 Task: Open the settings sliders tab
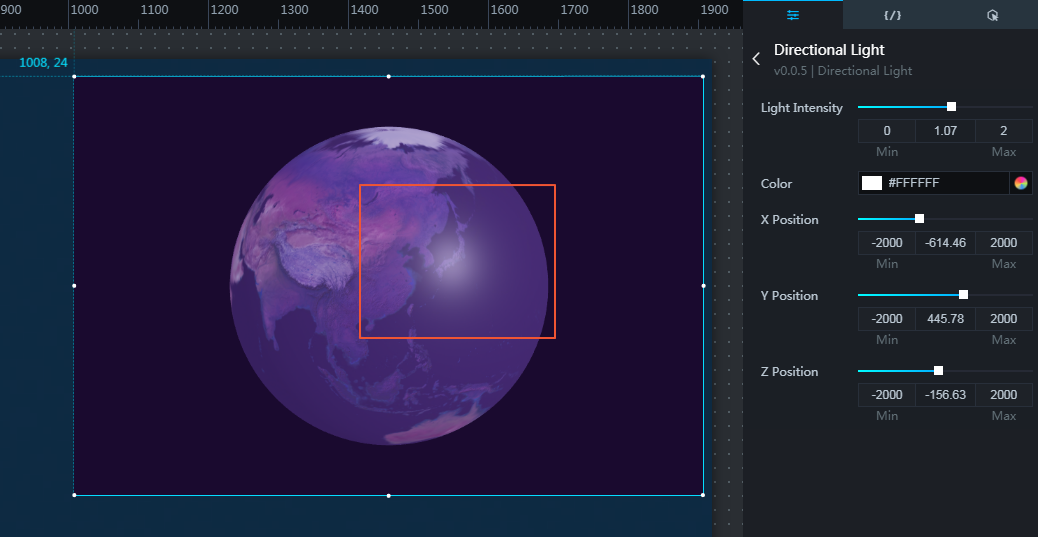793,15
